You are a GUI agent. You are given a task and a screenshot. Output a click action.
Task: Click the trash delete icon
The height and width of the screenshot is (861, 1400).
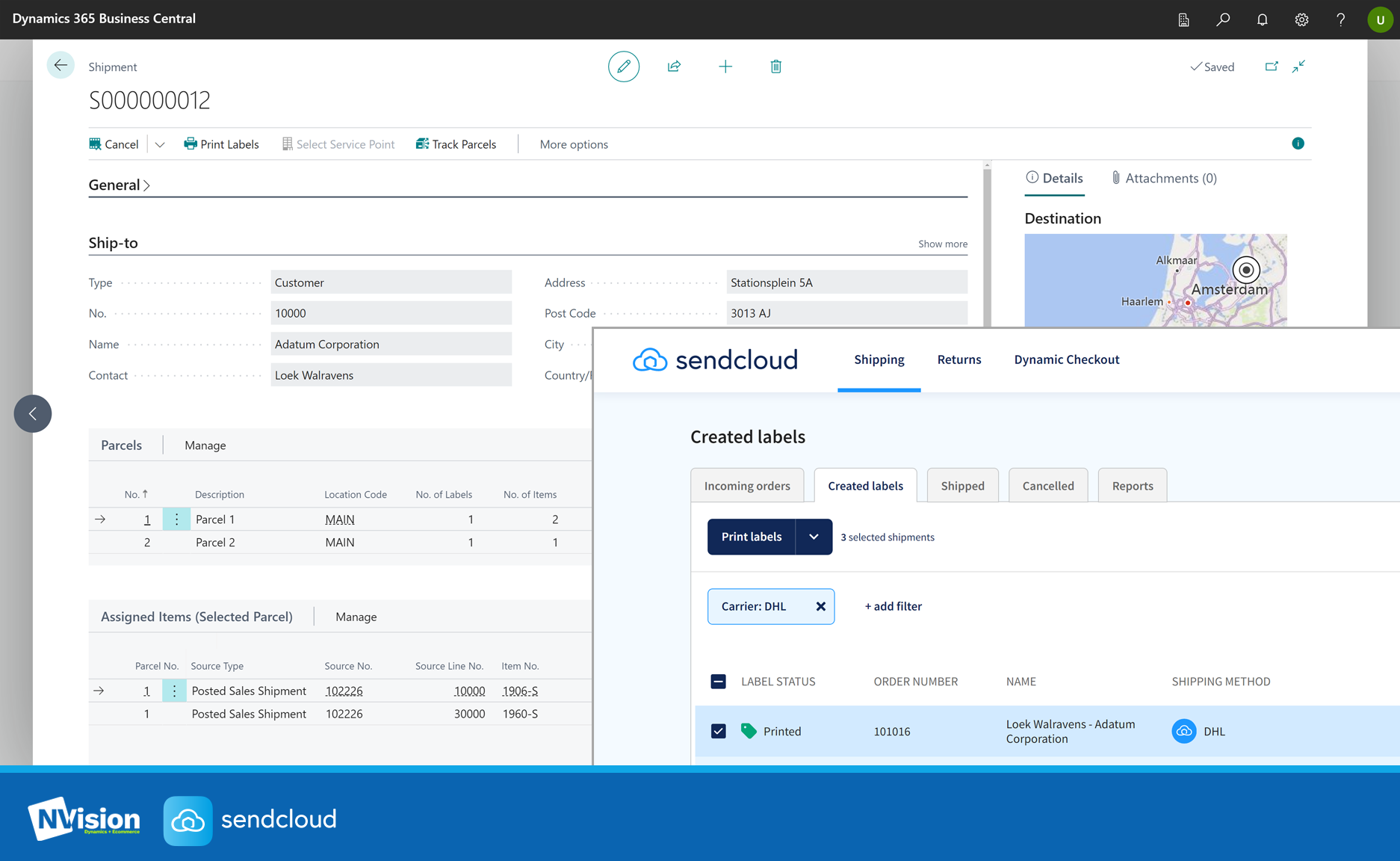[775, 67]
